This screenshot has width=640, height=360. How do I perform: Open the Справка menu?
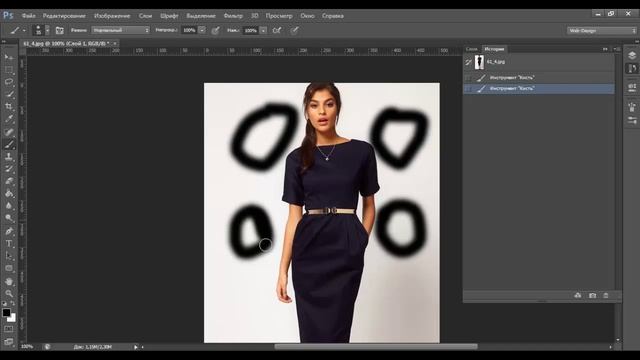click(333, 16)
